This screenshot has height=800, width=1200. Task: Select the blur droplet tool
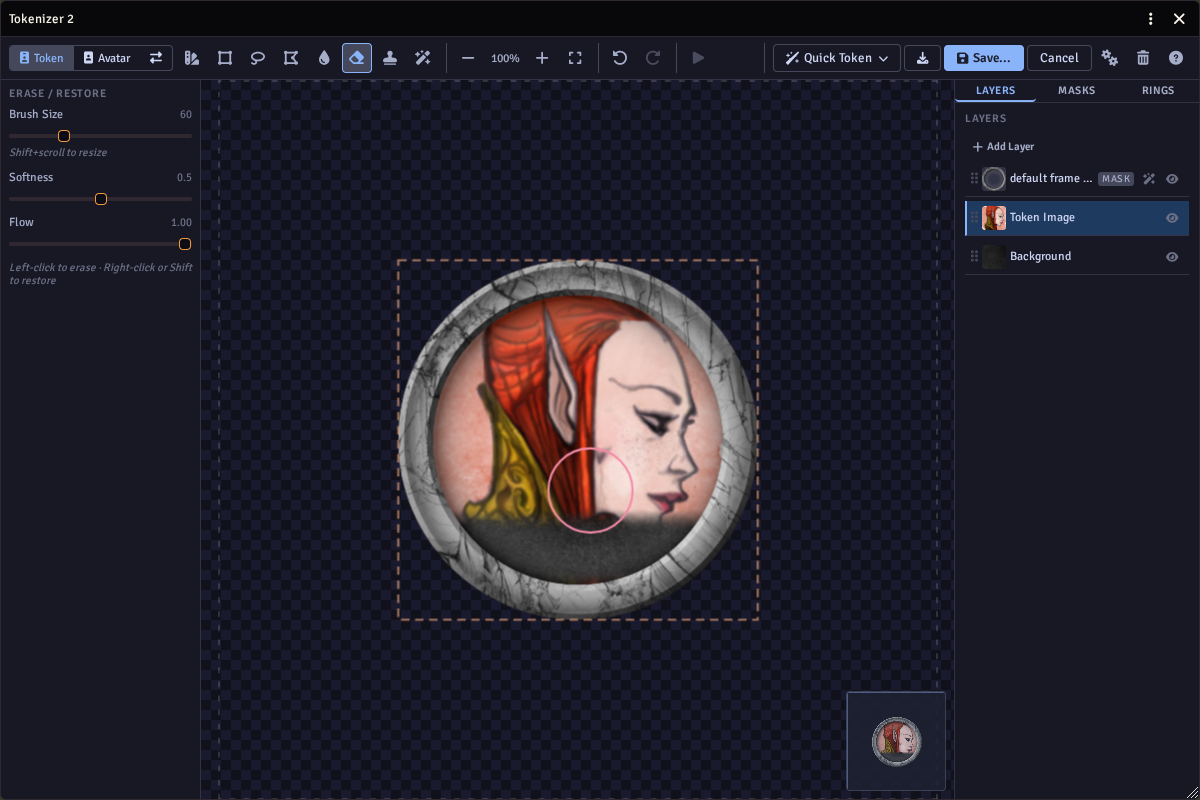324,58
